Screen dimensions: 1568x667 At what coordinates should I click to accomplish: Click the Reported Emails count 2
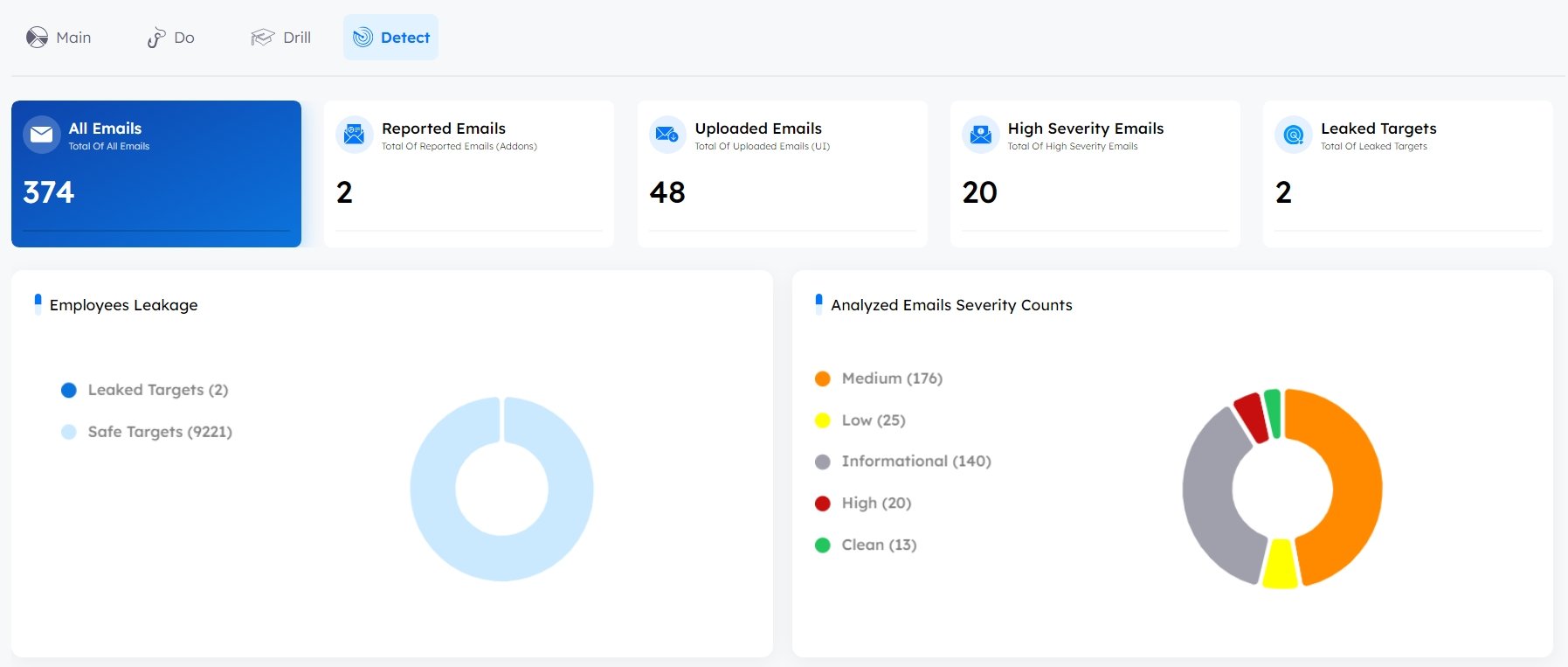[344, 192]
